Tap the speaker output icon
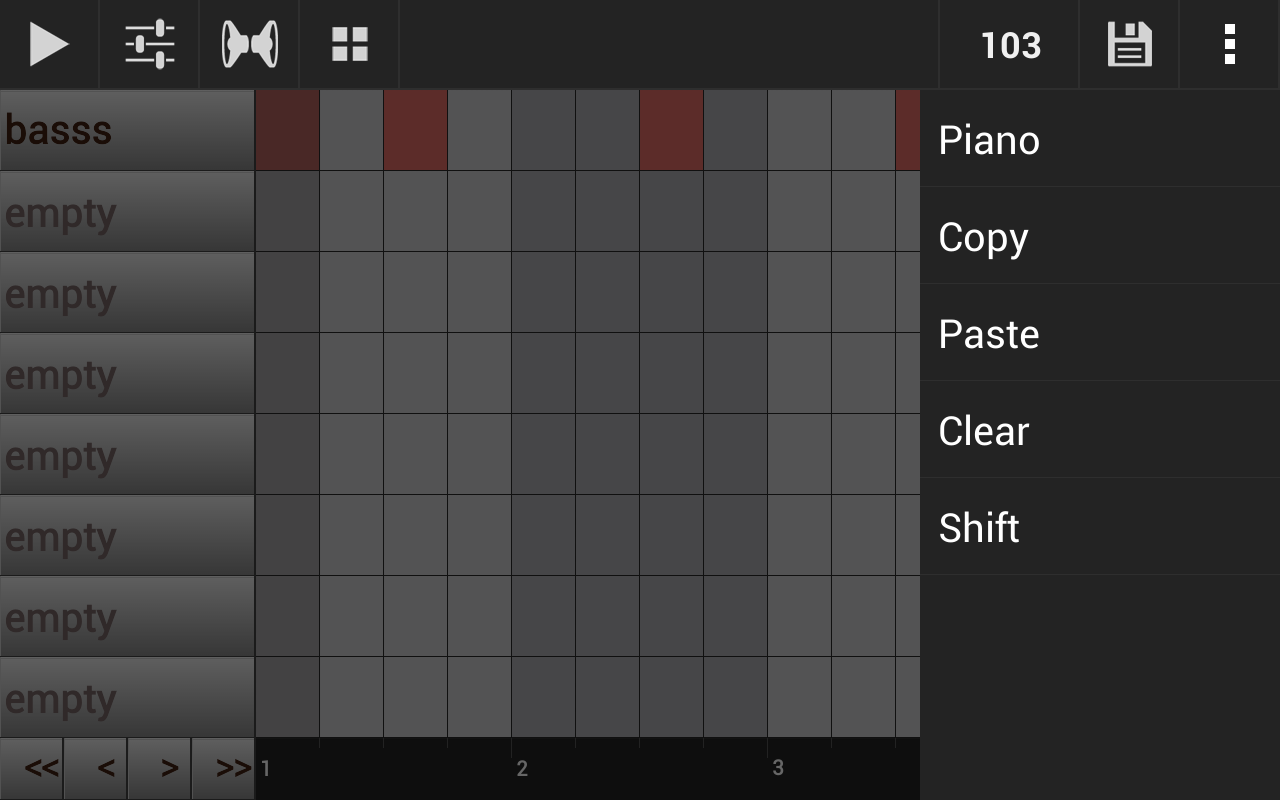This screenshot has height=800, width=1280. (248, 44)
